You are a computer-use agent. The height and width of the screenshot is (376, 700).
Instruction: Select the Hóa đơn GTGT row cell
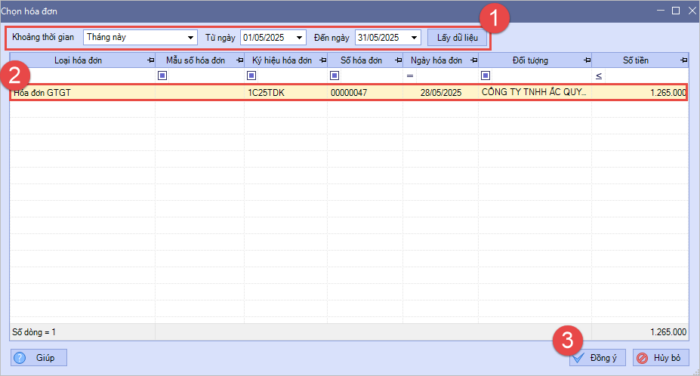click(83, 92)
